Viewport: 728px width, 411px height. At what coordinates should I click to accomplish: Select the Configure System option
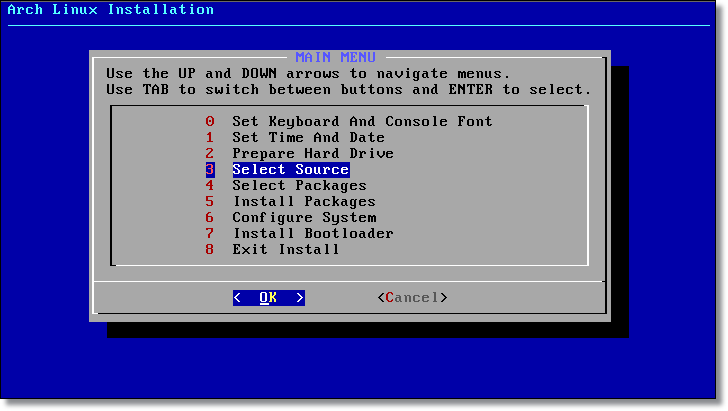click(x=304, y=217)
